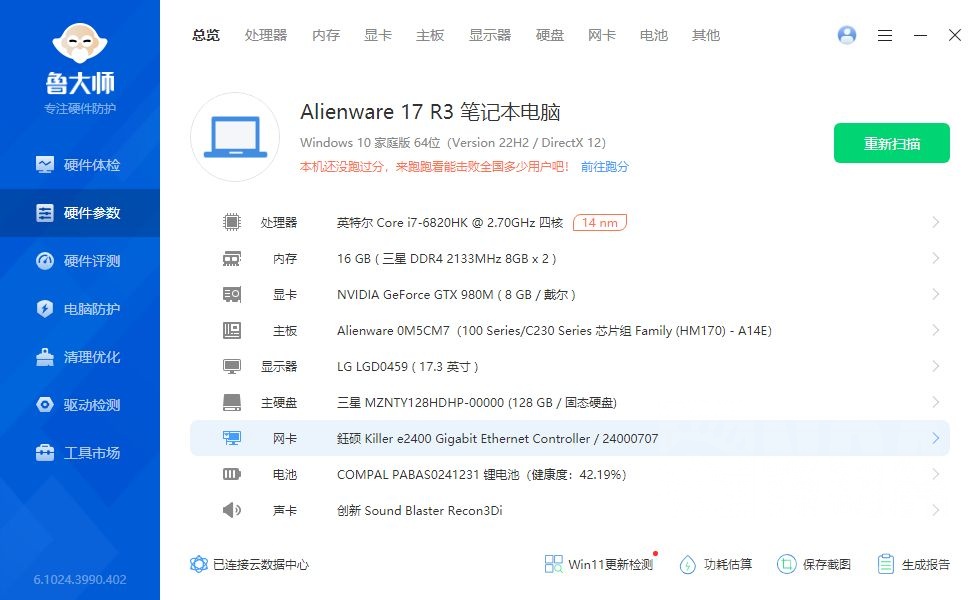
Task: Switch to the 硬盘 tab
Action: tap(549, 36)
